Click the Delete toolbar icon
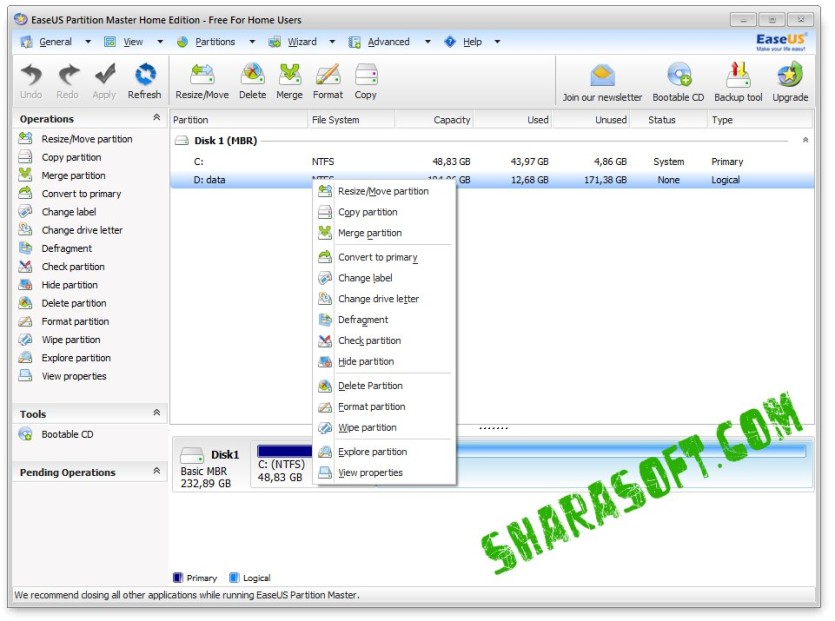The height and width of the screenshot is (621, 835). (252, 74)
